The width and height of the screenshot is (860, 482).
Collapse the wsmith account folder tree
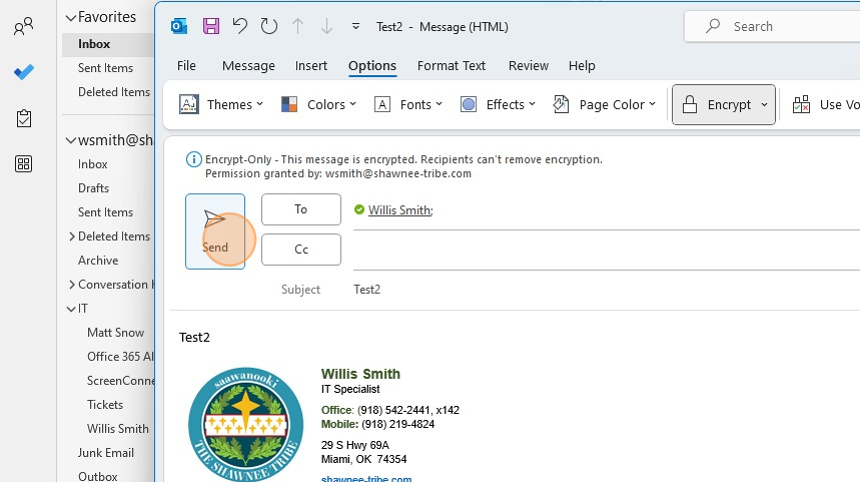71,140
